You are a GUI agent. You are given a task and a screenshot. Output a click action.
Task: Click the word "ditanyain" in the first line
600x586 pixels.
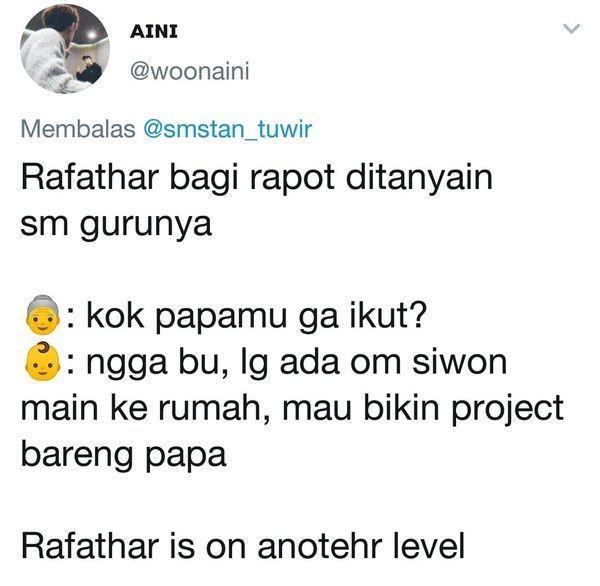419,177
